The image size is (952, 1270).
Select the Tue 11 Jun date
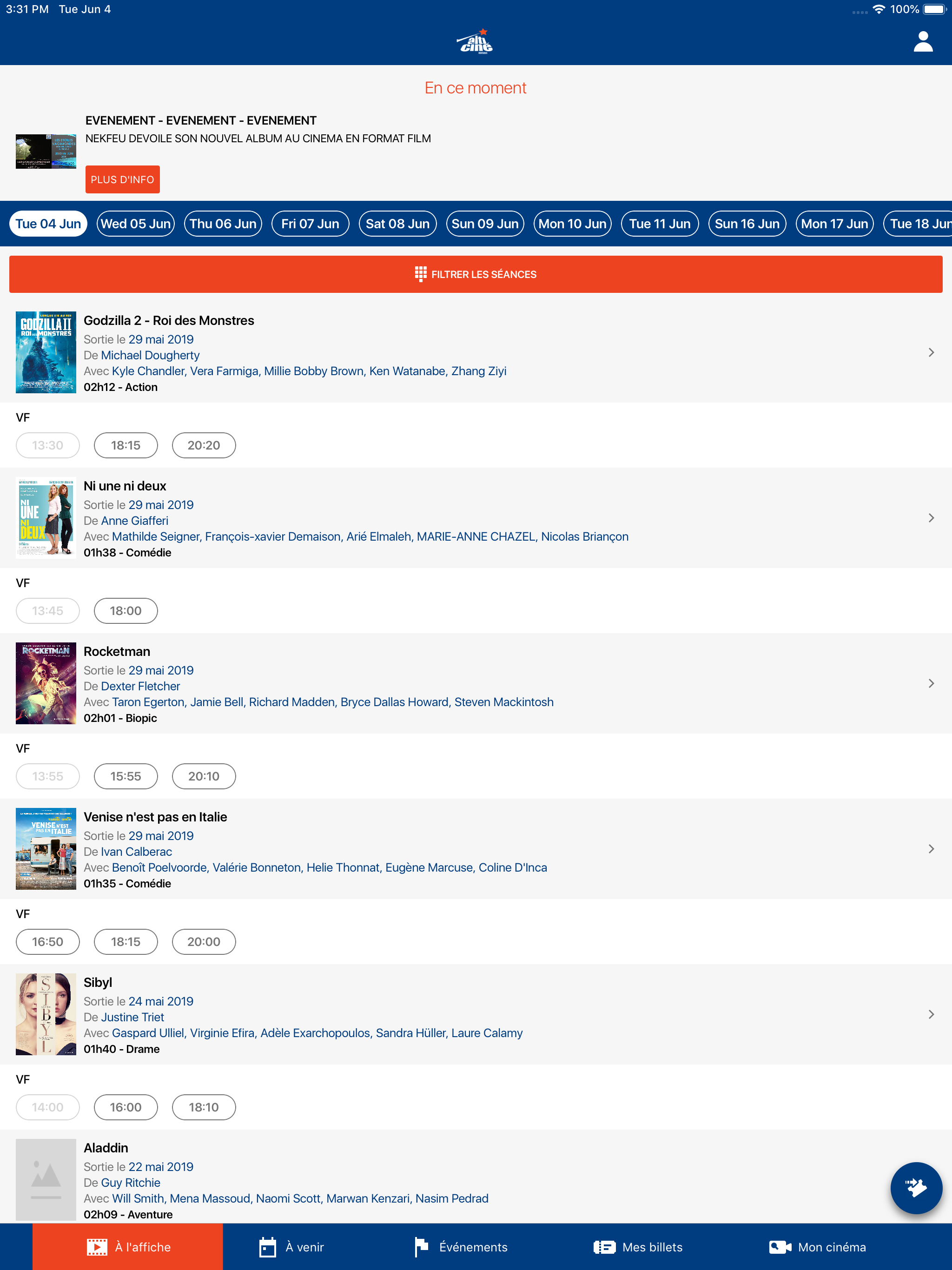tap(660, 223)
